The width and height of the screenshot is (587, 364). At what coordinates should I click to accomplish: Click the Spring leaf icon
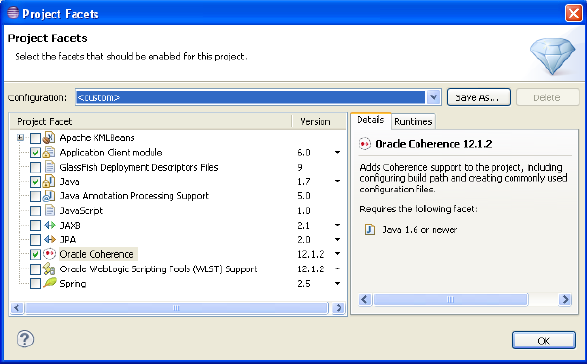pos(49,283)
